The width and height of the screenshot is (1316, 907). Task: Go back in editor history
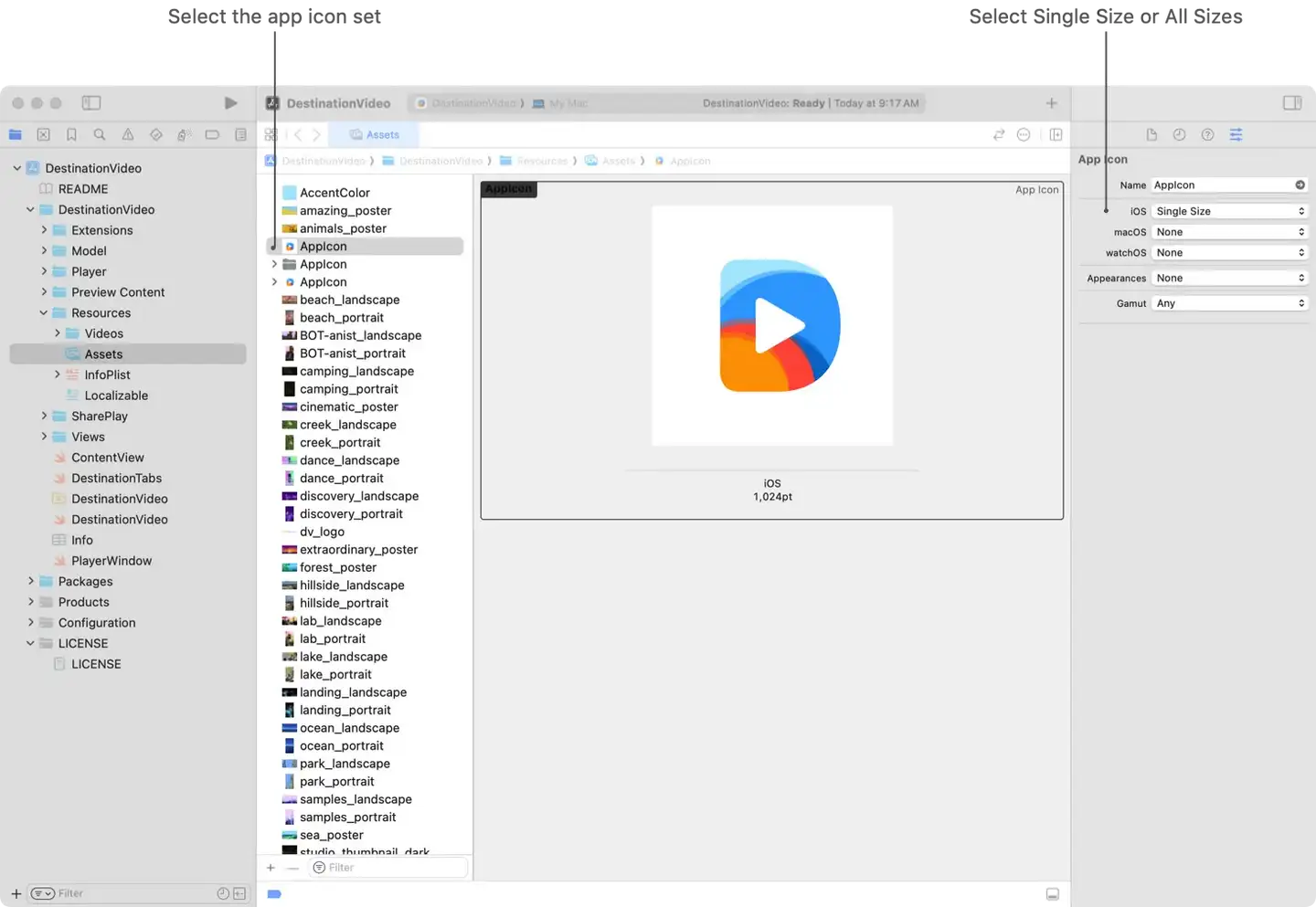[298, 134]
